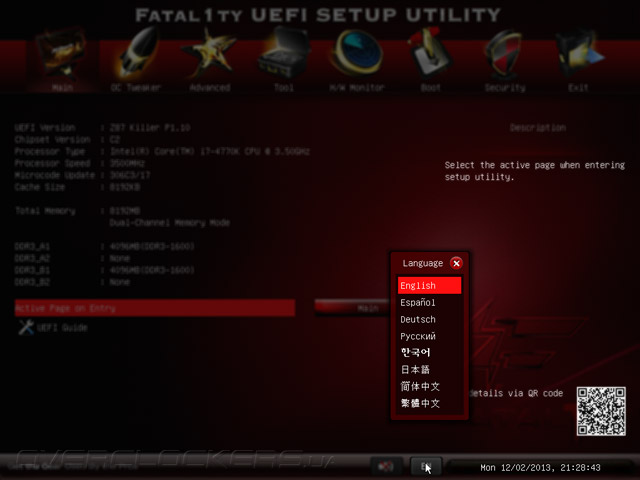This screenshot has width=640, height=480.
Task: Open the Active Page on Entry 'Main' dropdown
Action: coord(352,308)
